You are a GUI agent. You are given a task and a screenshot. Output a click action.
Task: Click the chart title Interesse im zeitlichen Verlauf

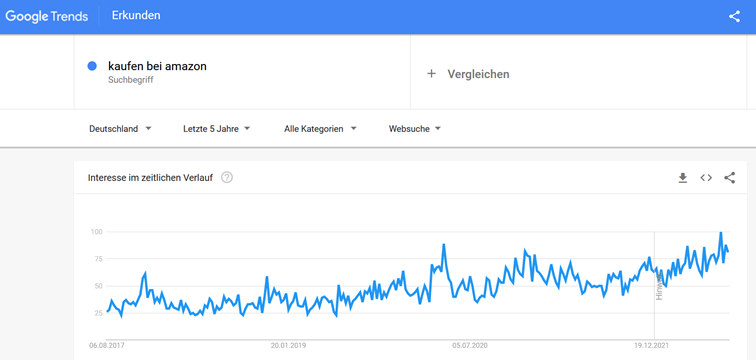[150, 178]
